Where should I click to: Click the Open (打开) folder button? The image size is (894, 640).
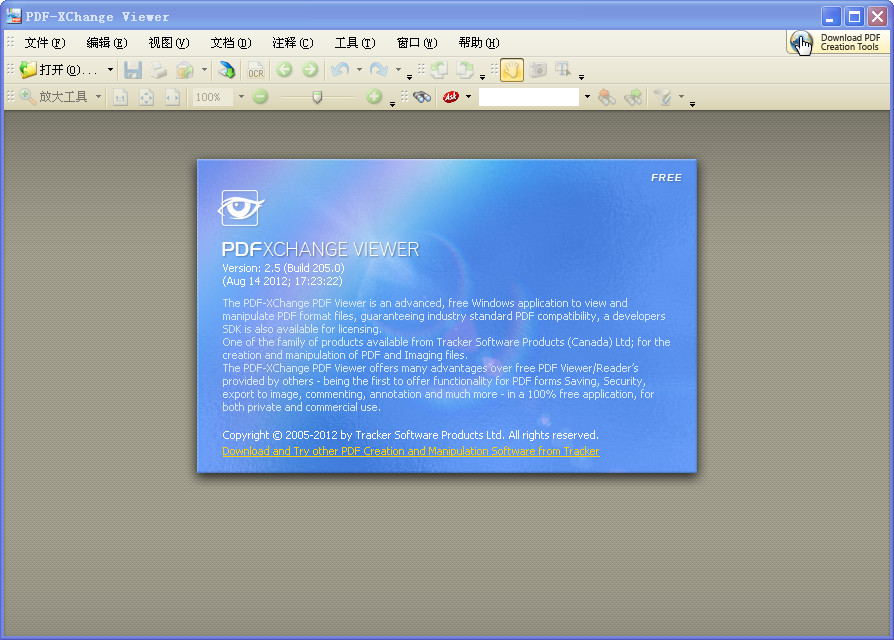point(59,70)
